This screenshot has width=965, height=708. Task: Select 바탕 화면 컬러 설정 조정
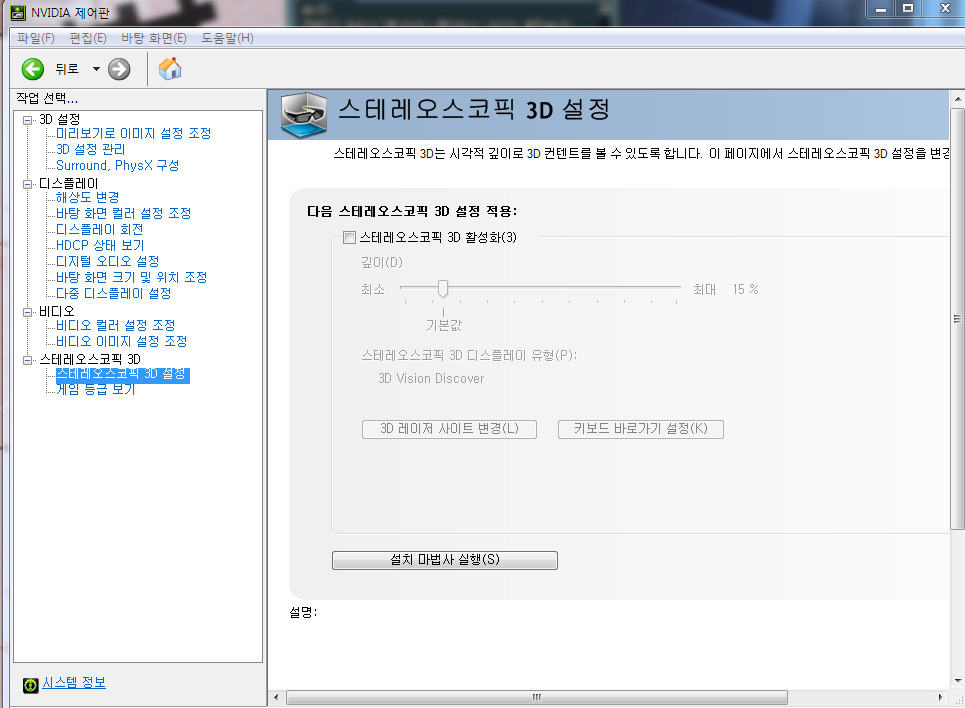[x=124, y=214]
